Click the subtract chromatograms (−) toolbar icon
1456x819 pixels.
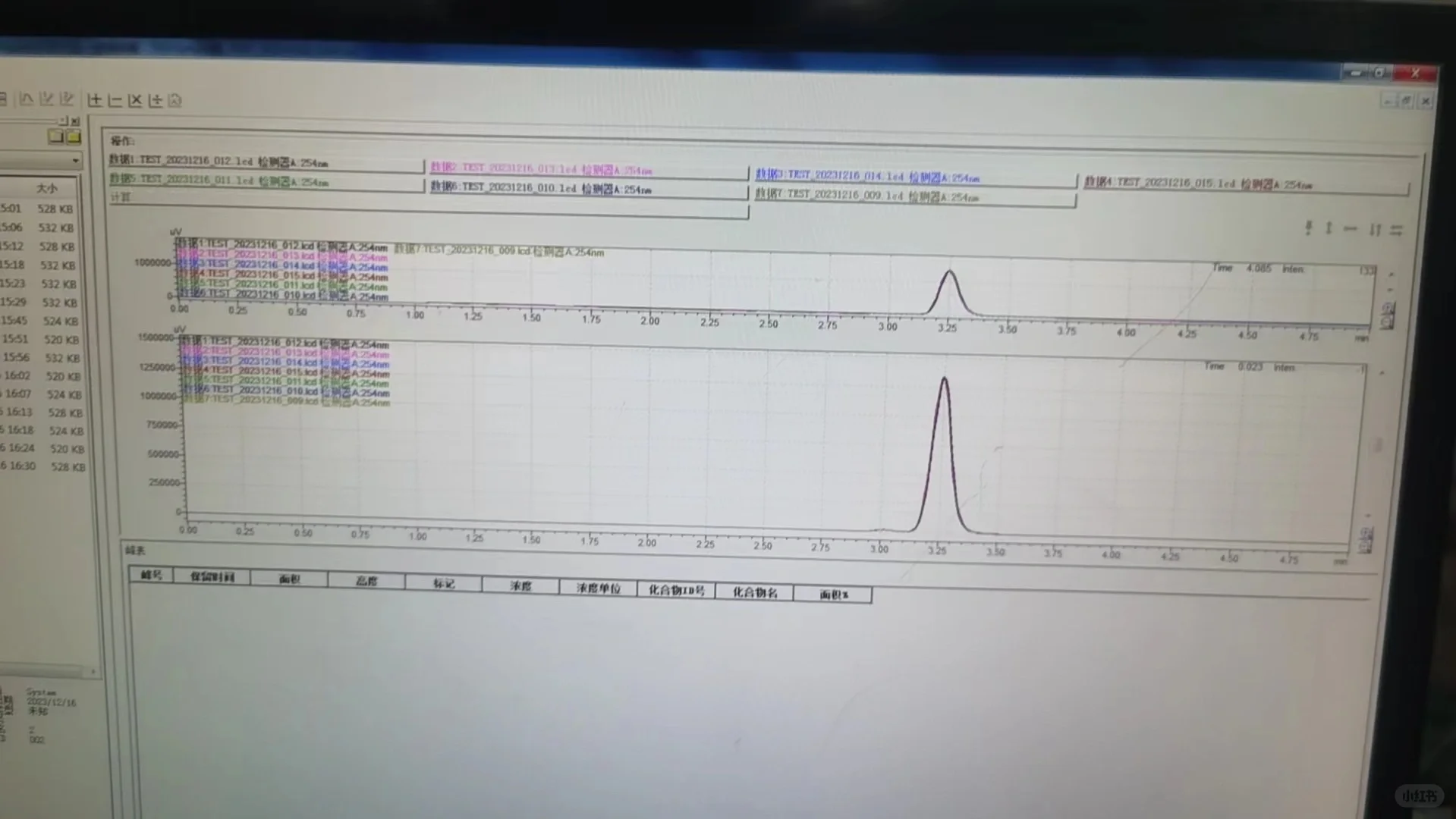point(115,100)
